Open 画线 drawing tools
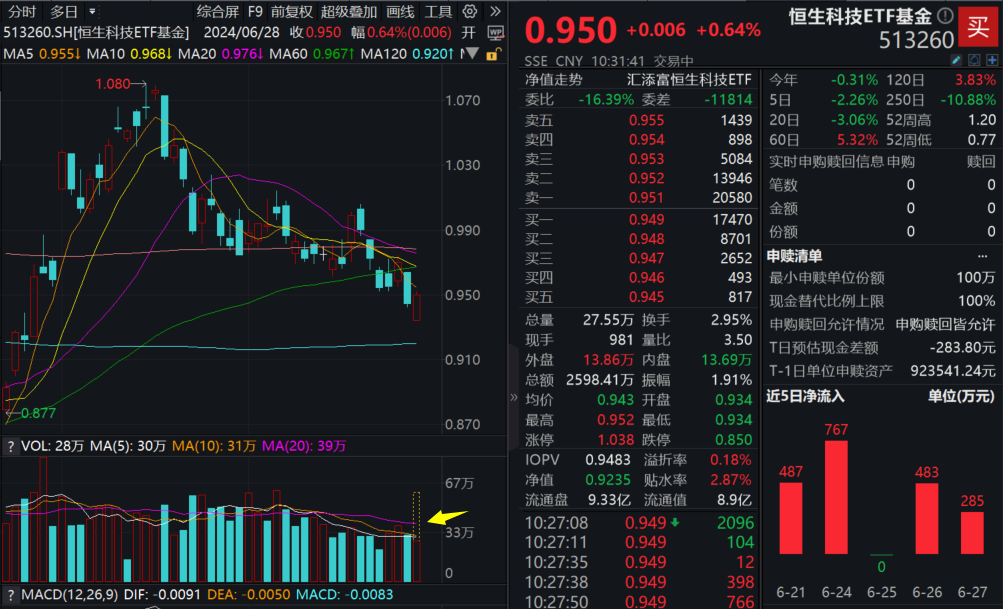This screenshot has width=1003, height=609. click(x=400, y=12)
